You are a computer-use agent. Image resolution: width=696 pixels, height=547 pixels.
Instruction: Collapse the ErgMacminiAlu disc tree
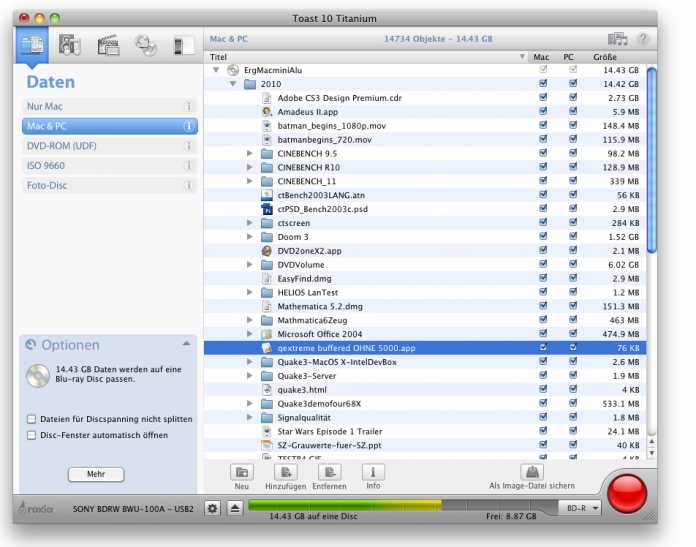point(216,70)
